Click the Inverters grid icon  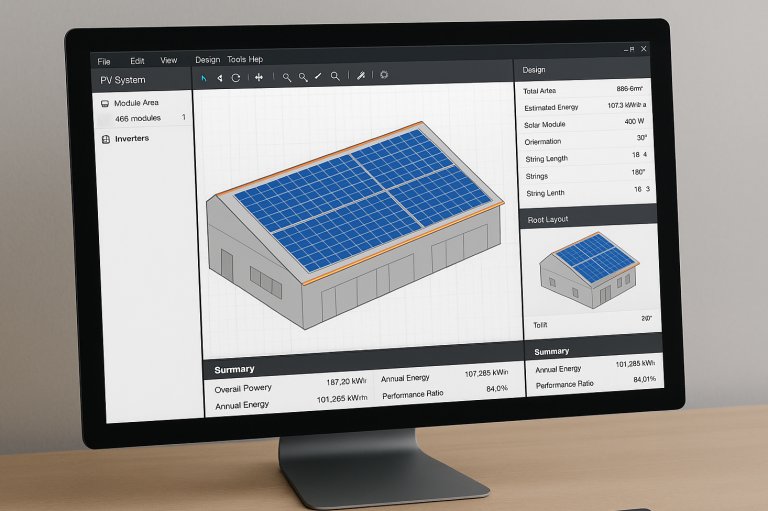(x=105, y=139)
